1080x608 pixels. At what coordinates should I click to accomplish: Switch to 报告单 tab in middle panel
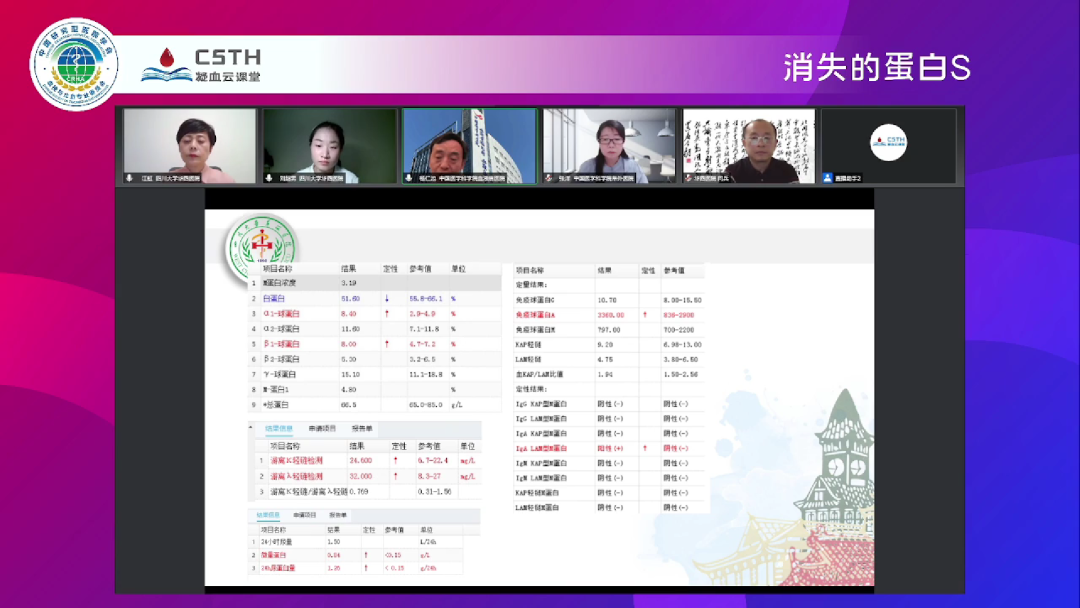(x=360, y=428)
